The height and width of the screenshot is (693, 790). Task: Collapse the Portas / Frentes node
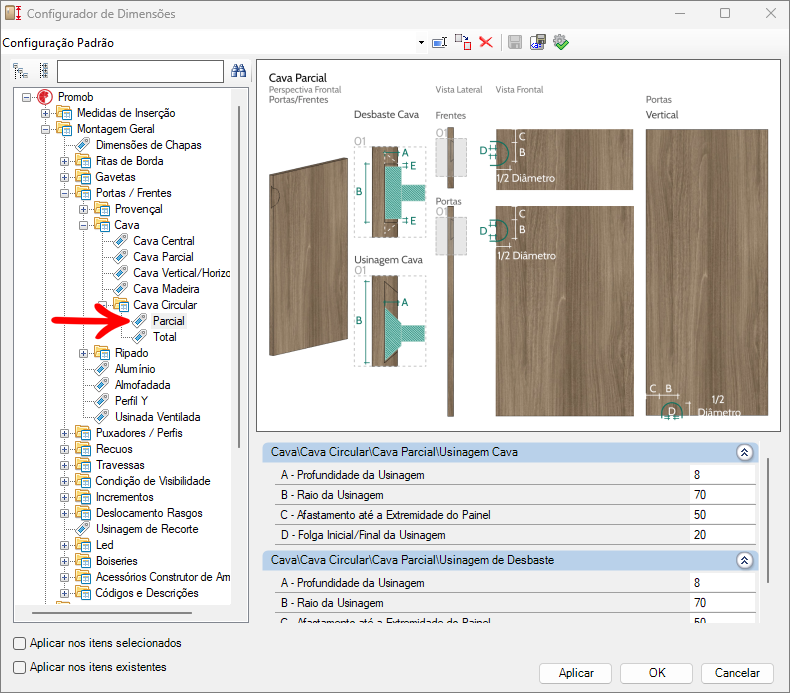64,193
